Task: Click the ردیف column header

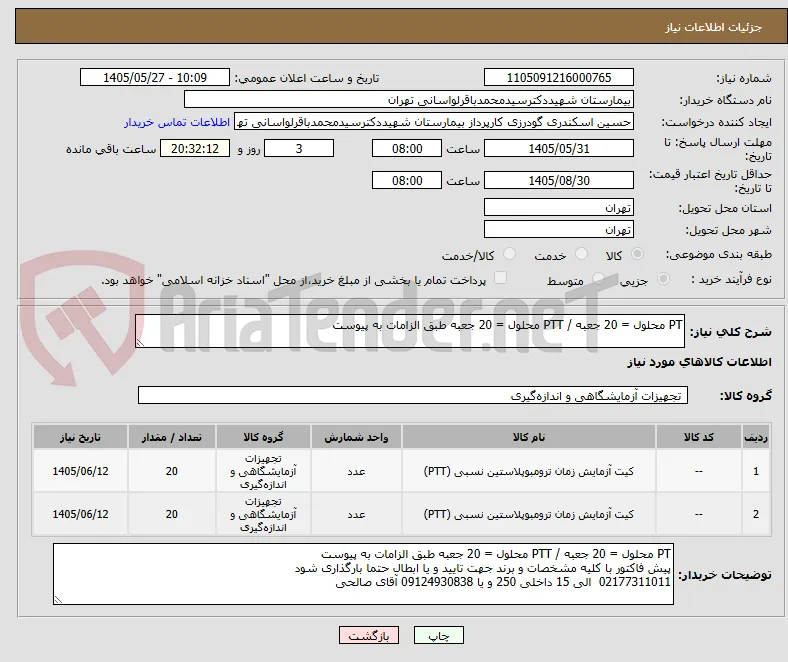Action: click(x=755, y=437)
